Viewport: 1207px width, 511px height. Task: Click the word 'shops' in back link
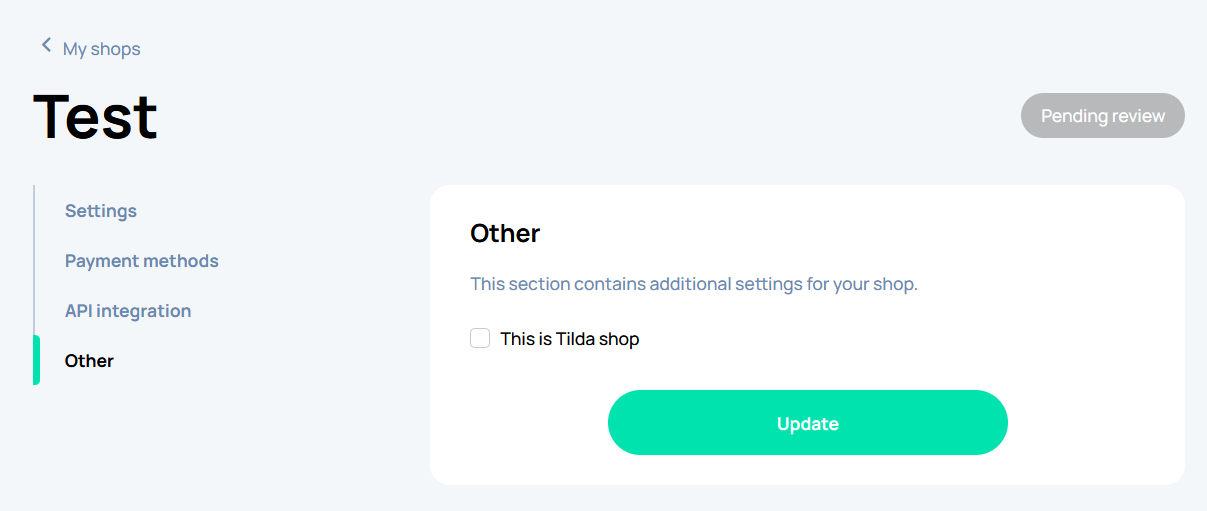pos(117,49)
